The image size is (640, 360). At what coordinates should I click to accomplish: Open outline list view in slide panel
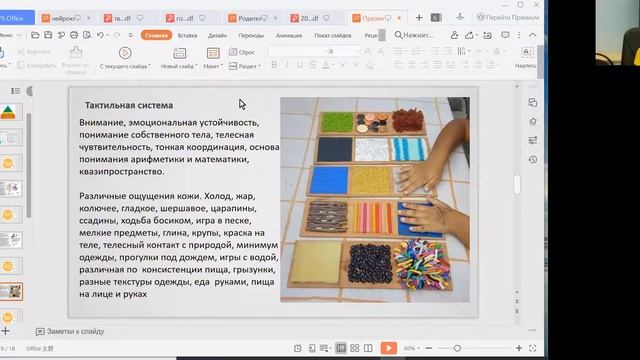tap(16, 91)
